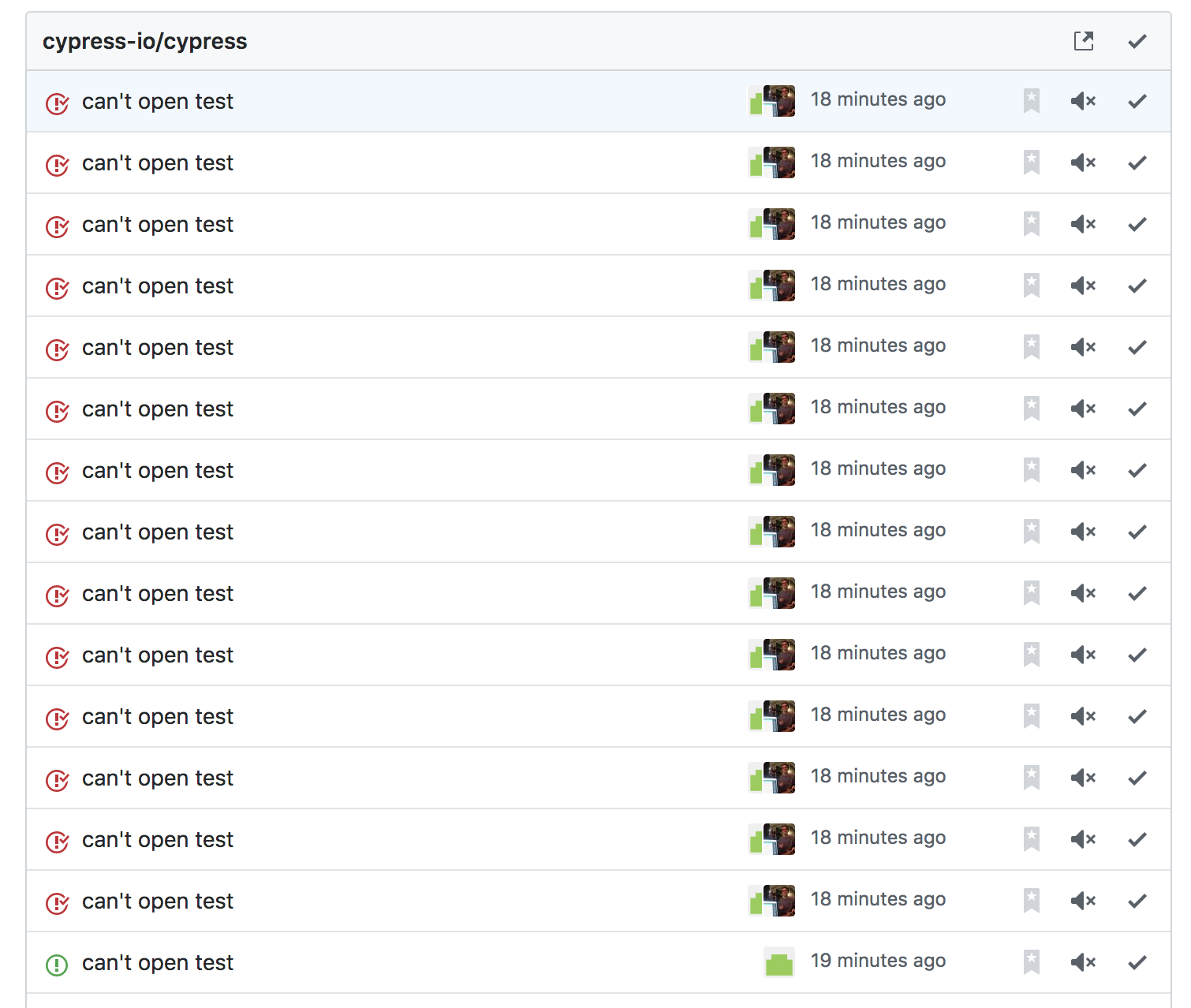
Task: Click the single green avatar on the 19 minutes row
Action: coord(779,962)
